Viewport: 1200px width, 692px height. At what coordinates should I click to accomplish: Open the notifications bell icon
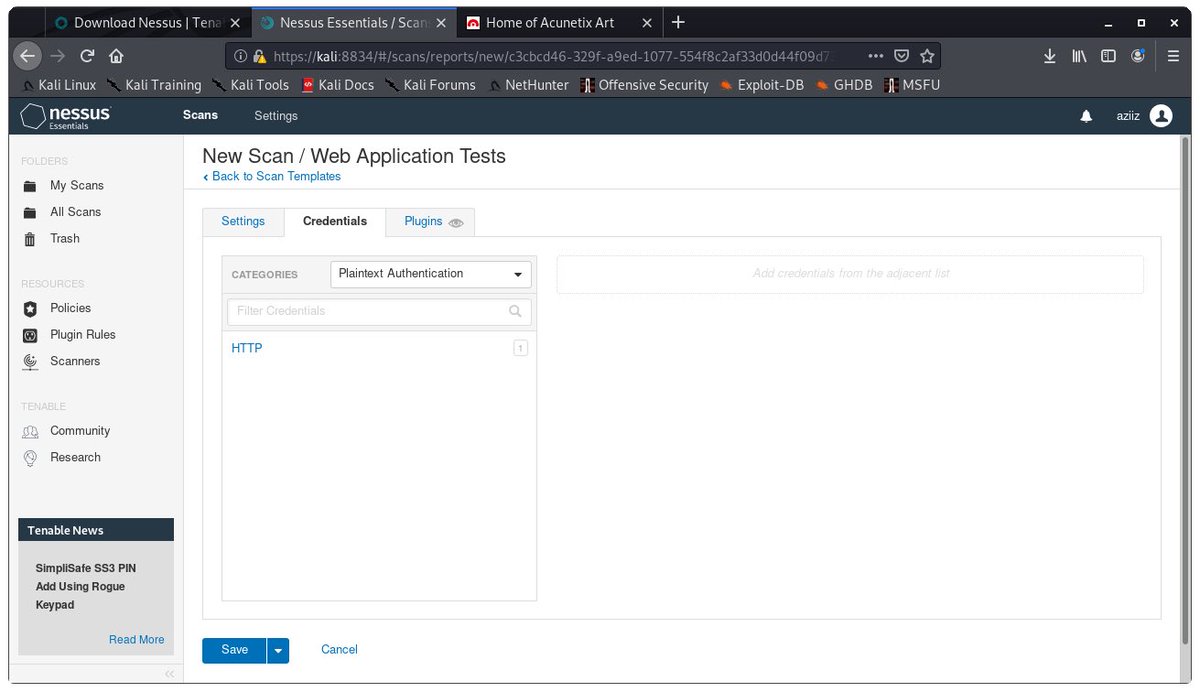click(x=1086, y=117)
